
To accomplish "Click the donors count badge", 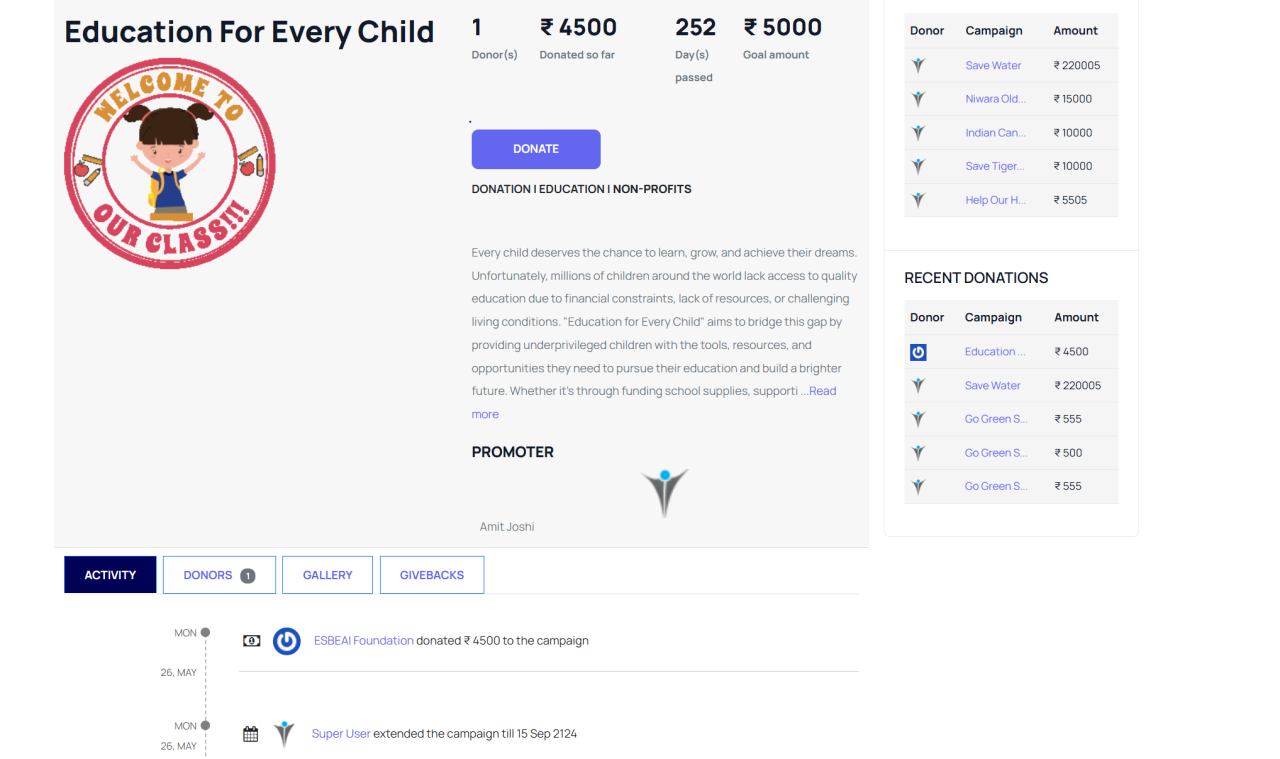I will (x=248, y=576).
